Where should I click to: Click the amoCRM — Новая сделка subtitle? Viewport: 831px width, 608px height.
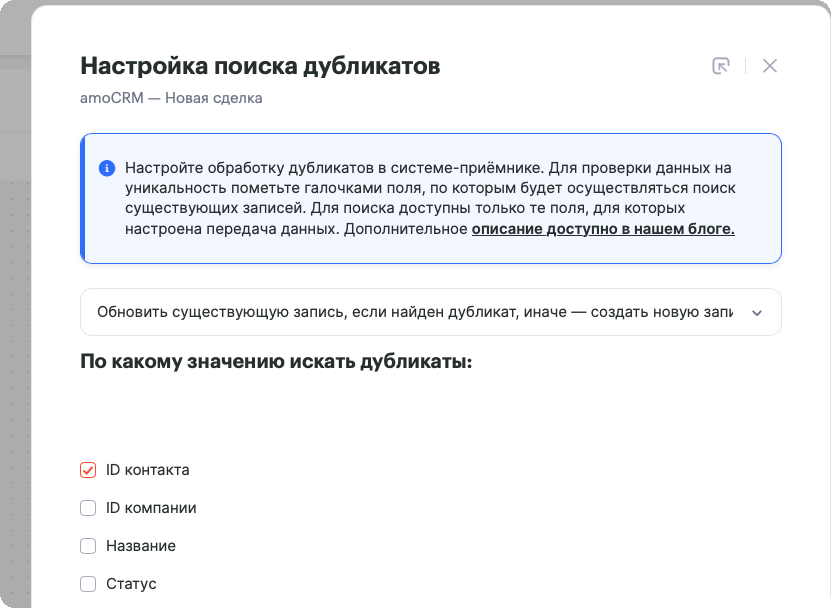click(171, 98)
